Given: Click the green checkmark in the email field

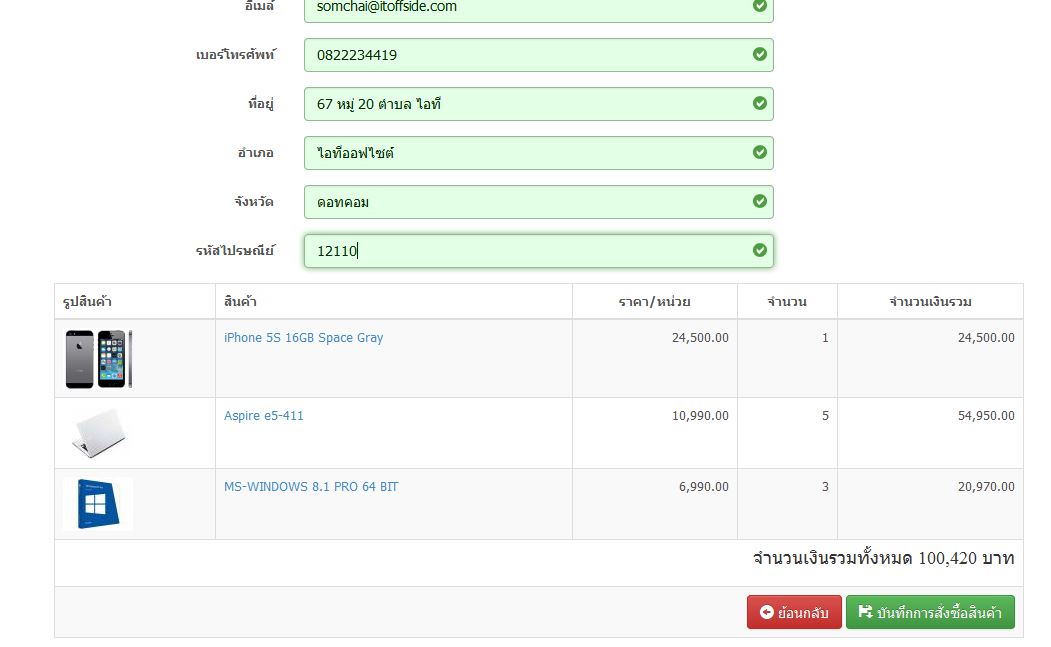Looking at the screenshot, I should tap(759, 6).
